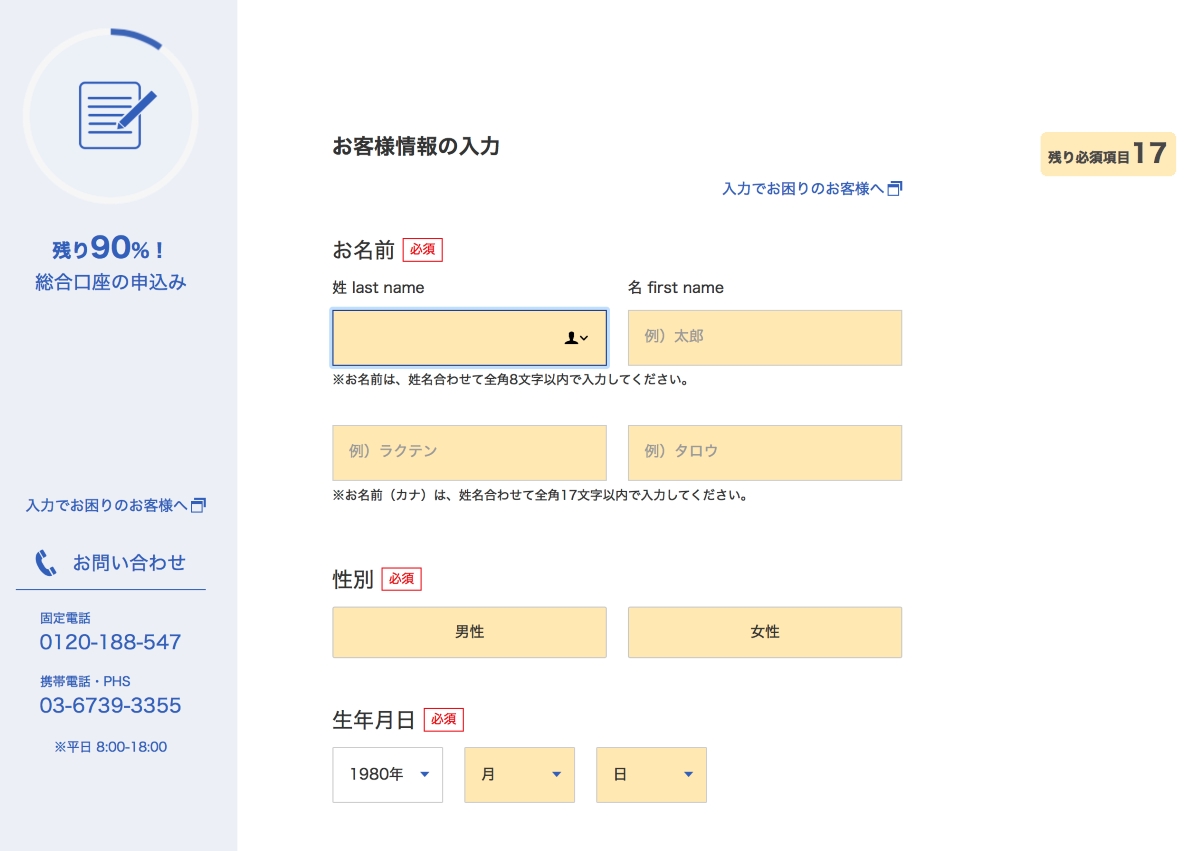
Task: Open 入力でお困りのお客様へ link in left sidebar
Action: pos(107,506)
